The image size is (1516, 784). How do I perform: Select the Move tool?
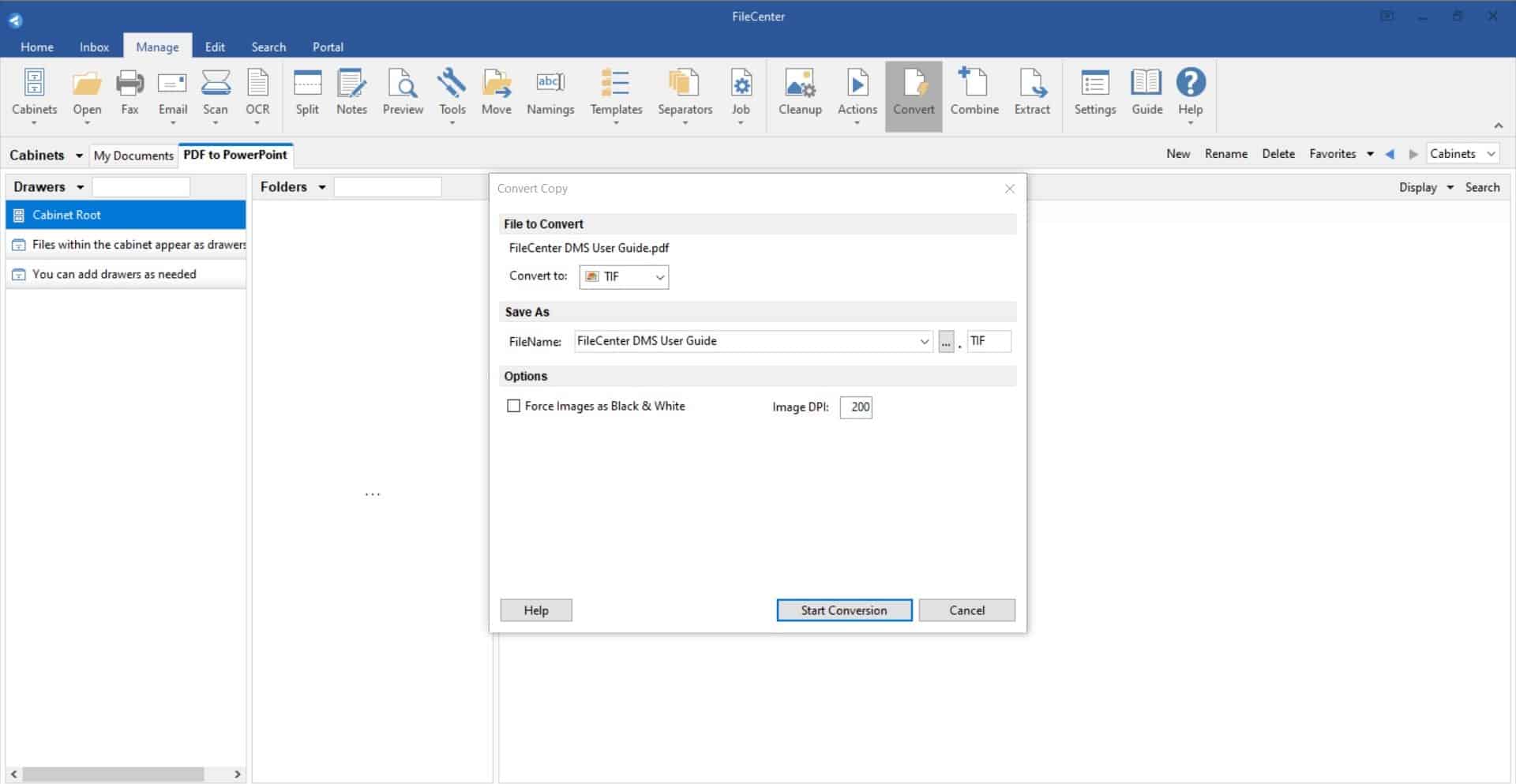[x=497, y=94]
